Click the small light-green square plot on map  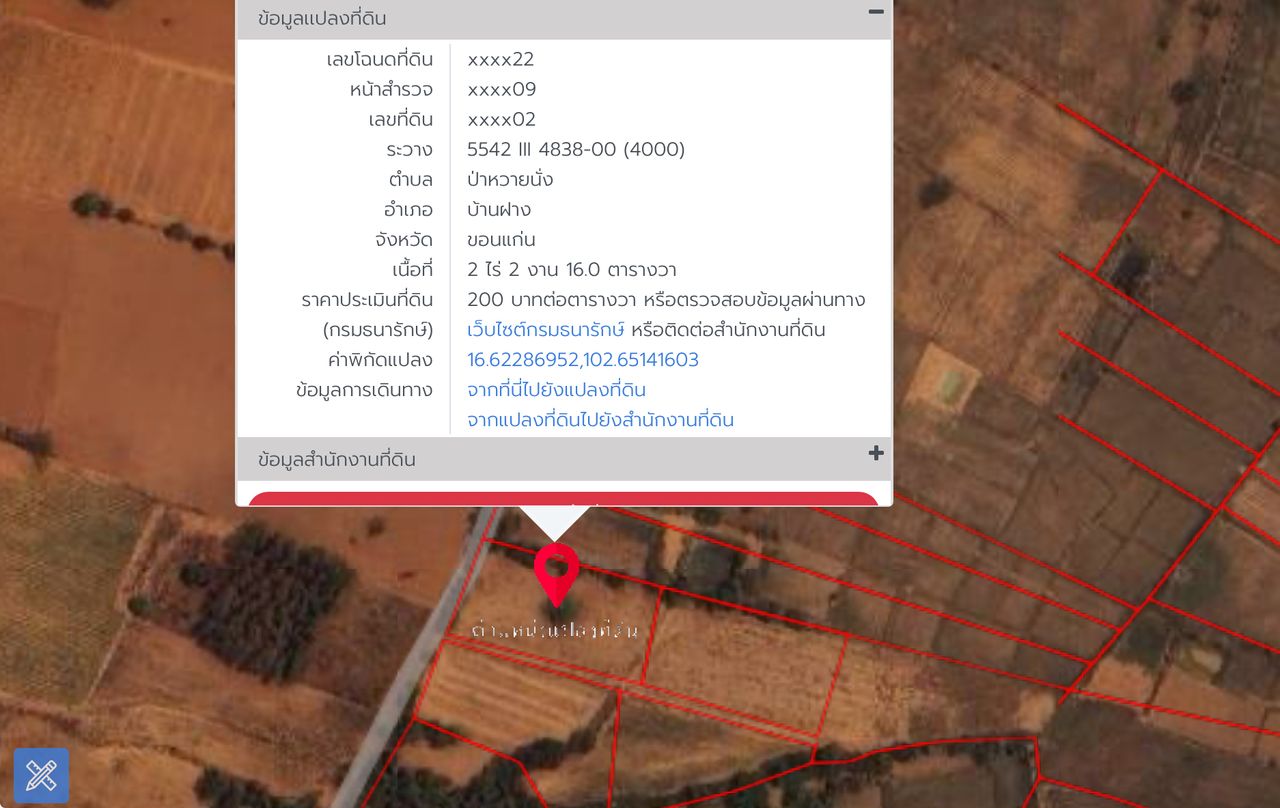(942, 380)
